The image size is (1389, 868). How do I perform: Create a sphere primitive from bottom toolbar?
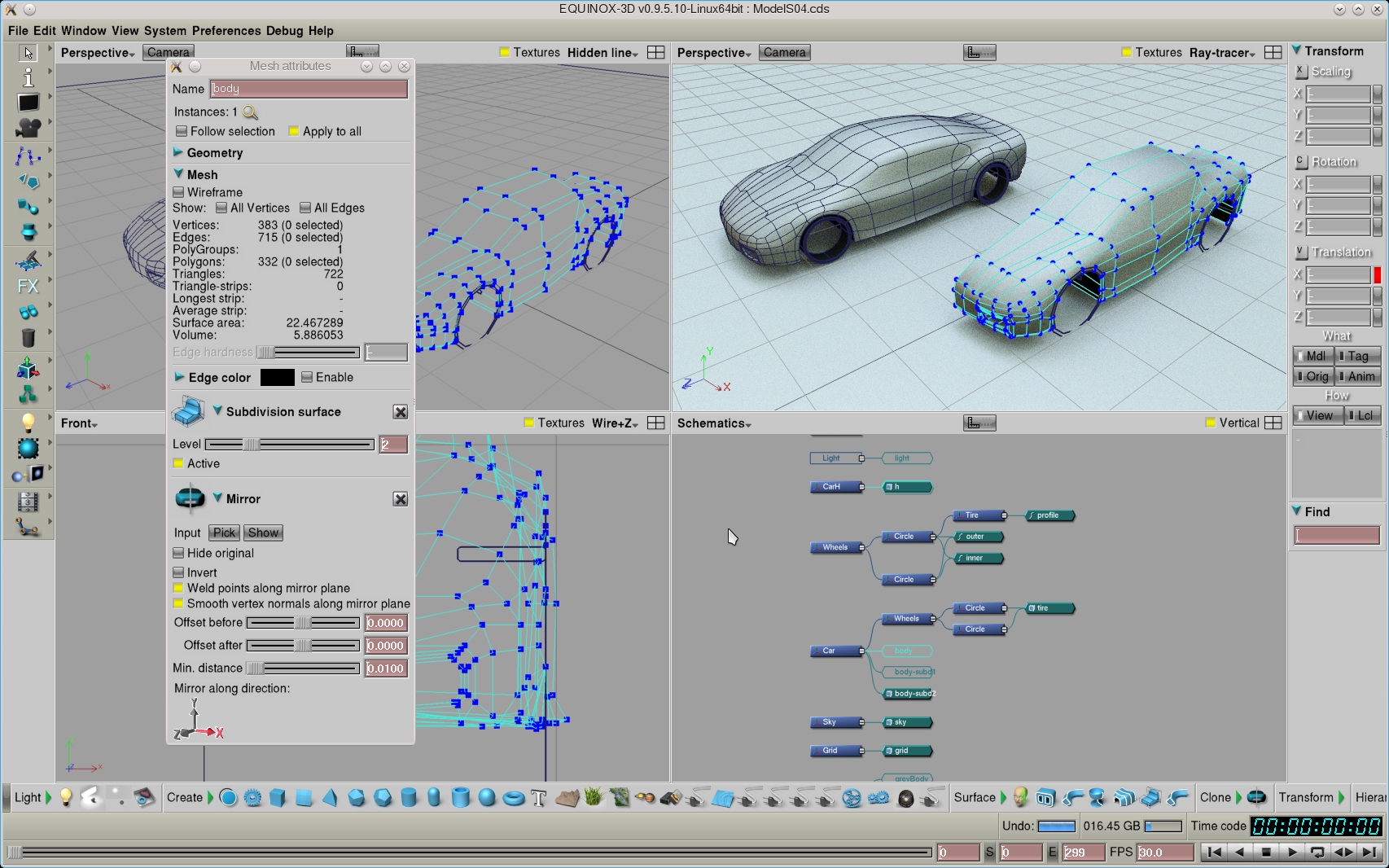pos(487,798)
